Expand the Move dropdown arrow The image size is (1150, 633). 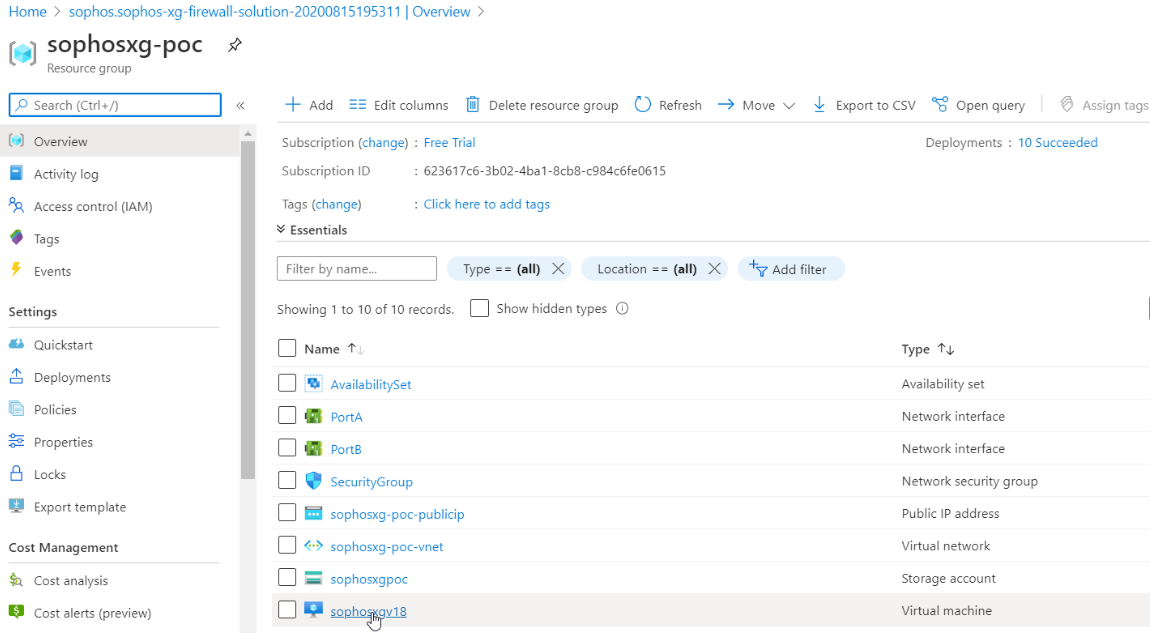(x=789, y=105)
